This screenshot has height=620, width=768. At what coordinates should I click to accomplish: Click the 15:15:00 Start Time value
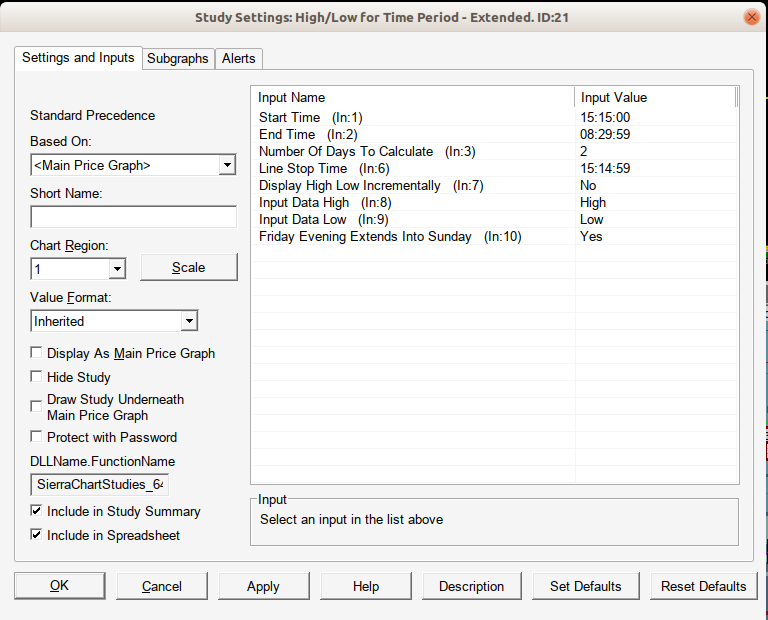[605, 118]
